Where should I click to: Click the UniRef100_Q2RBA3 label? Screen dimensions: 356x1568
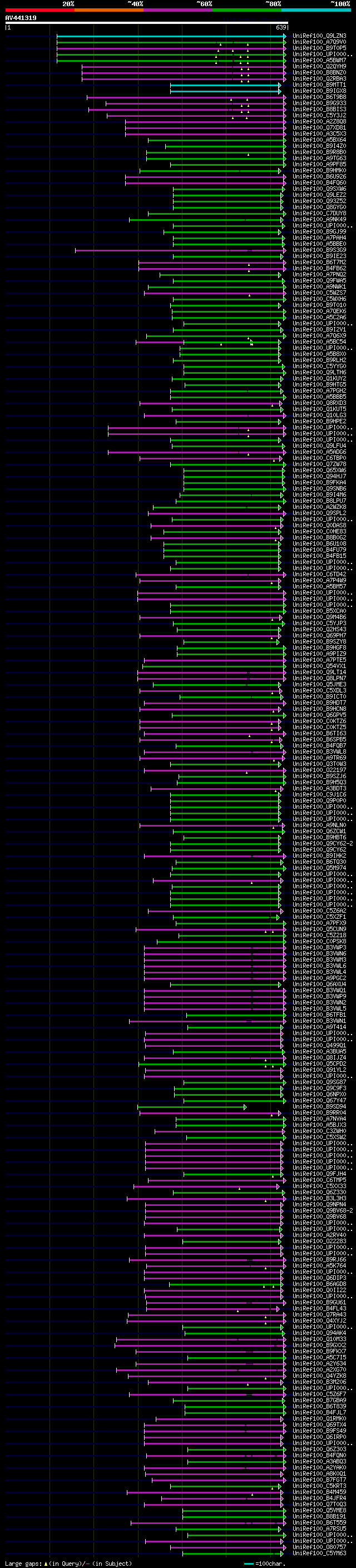click(x=319, y=78)
